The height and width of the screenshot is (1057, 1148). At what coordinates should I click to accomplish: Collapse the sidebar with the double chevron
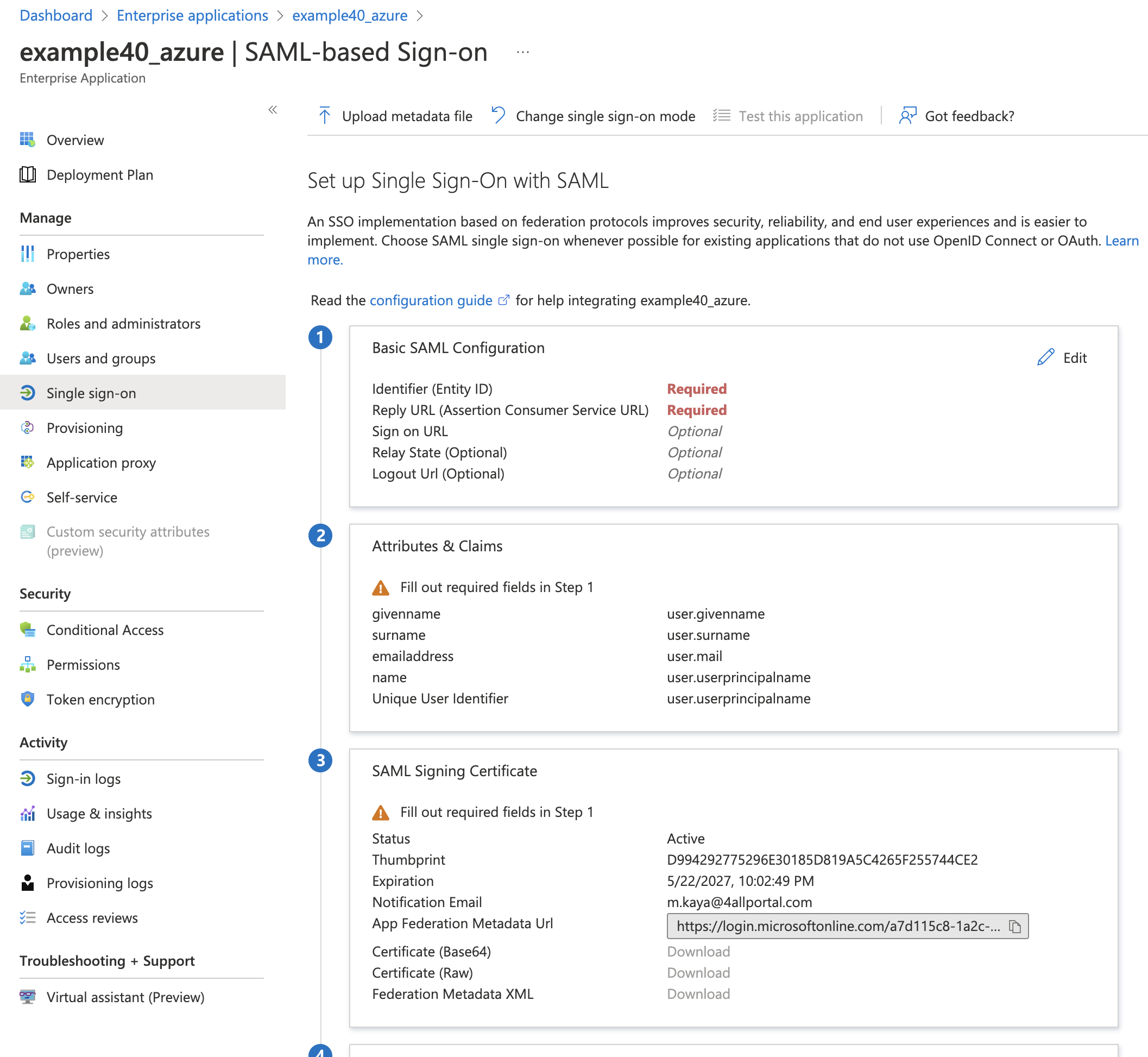(273, 110)
